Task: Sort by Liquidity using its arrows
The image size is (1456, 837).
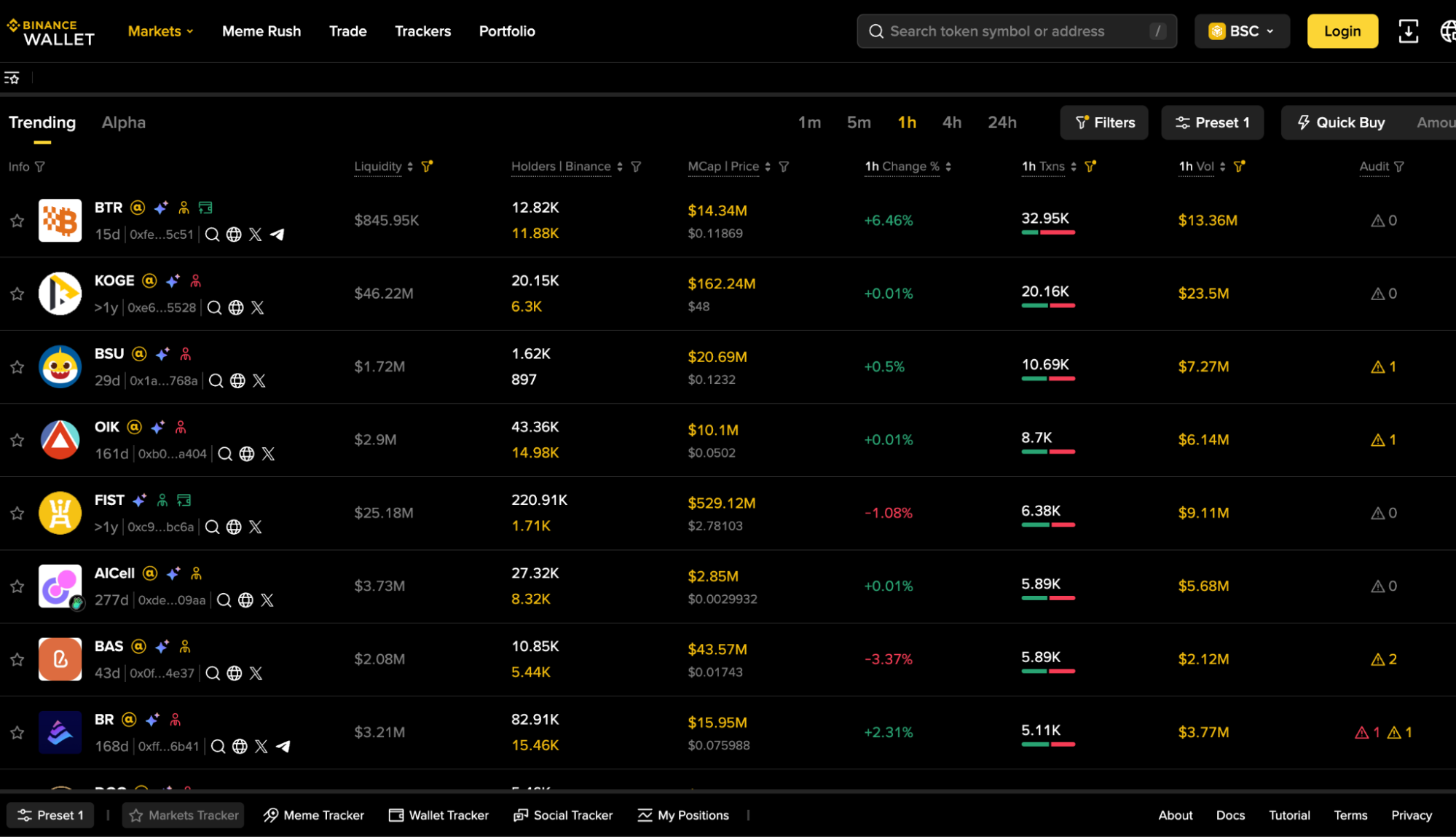Action: tap(410, 166)
